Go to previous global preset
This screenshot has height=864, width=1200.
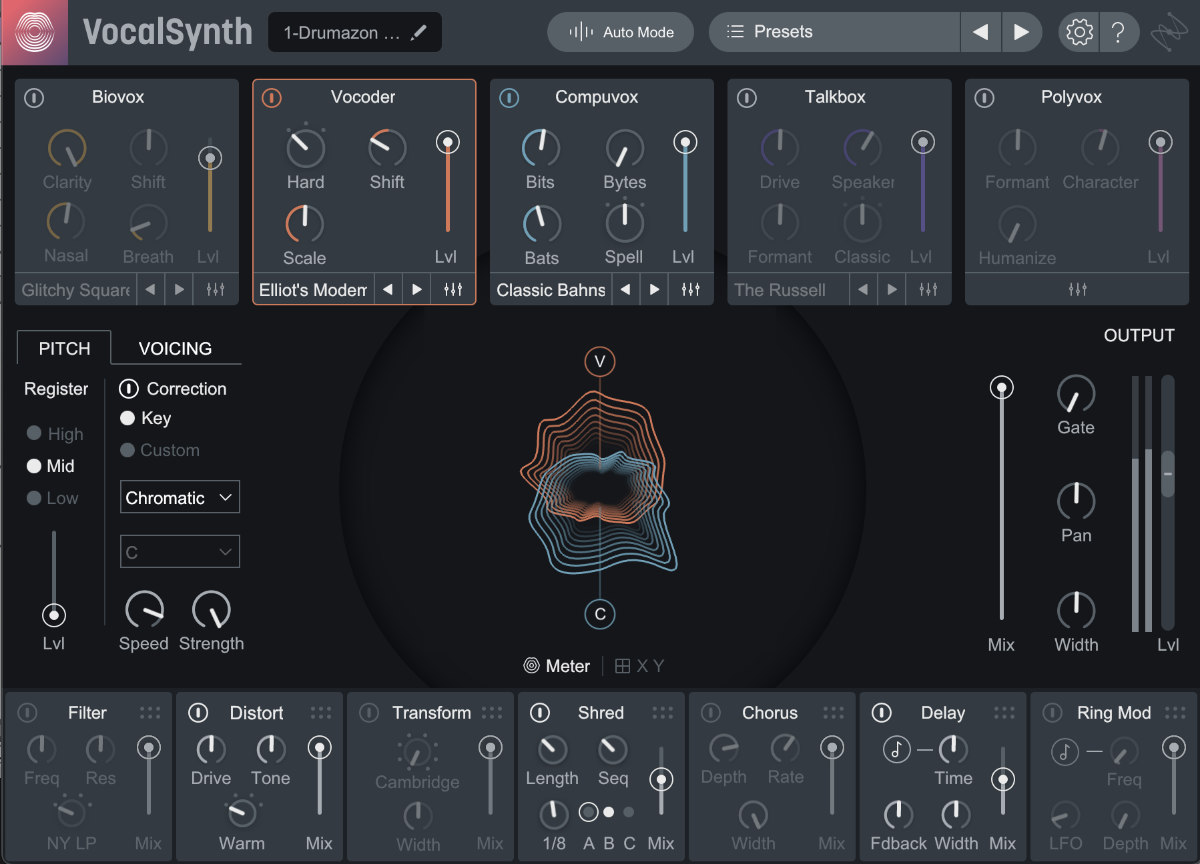pyautogui.click(x=980, y=32)
